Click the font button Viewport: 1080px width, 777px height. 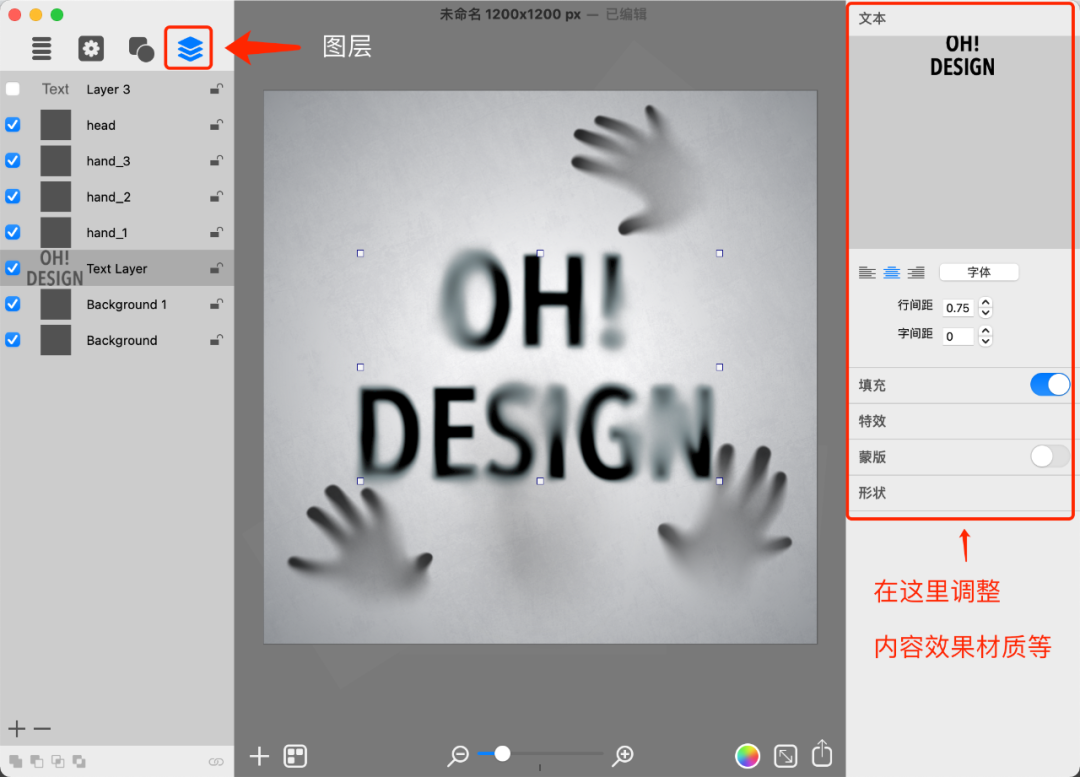tap(979, 272)
